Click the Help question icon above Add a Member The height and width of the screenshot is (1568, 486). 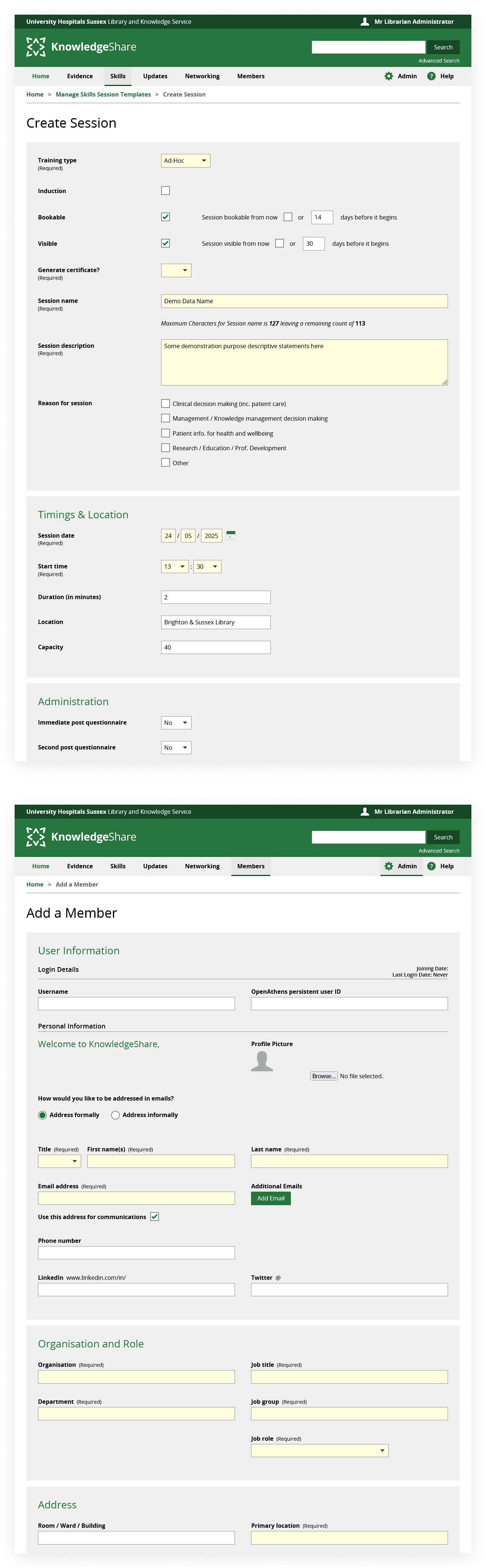(x=431, y=866)
